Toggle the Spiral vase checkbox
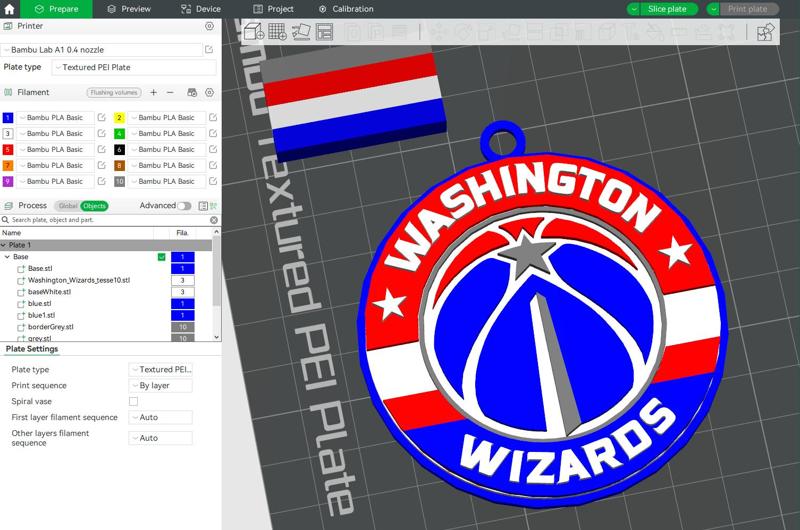The image size is (800, 530). point(133,401)
